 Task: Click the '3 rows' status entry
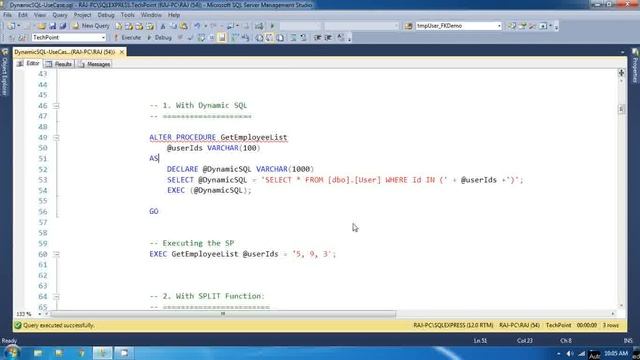pos(611,325)
